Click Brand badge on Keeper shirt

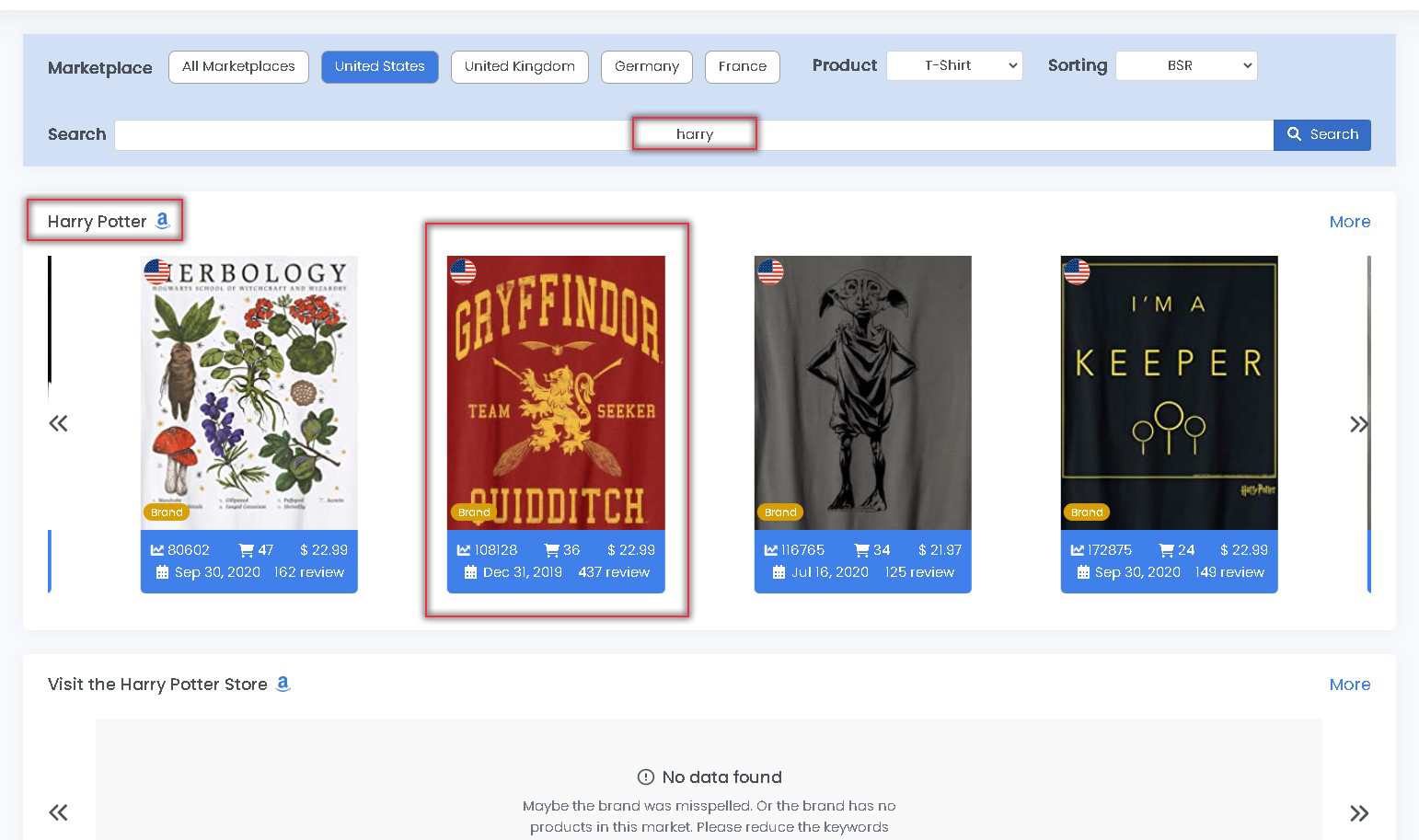point(1087,512)
